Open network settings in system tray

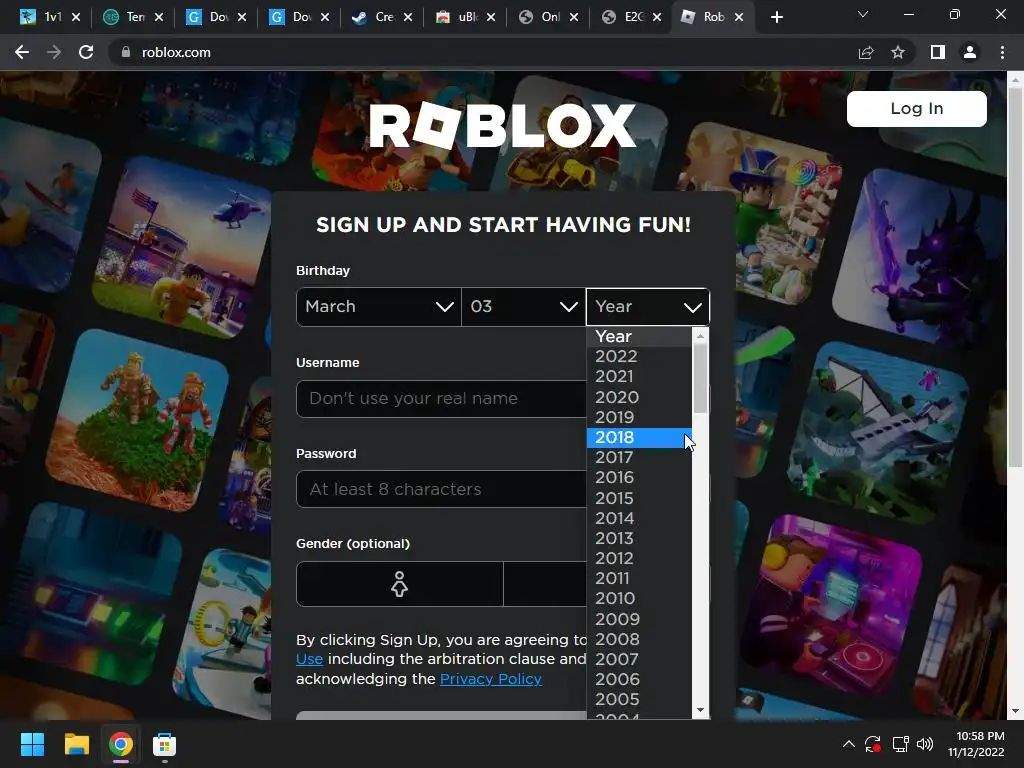coord(901,744)
